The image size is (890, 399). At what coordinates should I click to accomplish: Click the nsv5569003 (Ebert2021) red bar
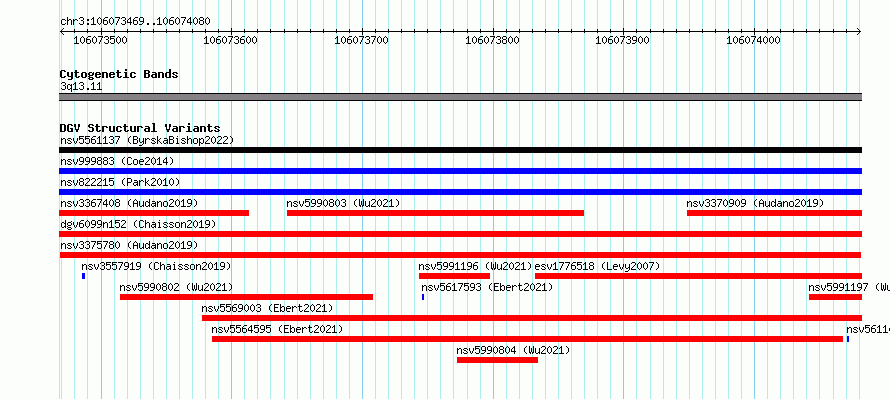pos(532,318)
